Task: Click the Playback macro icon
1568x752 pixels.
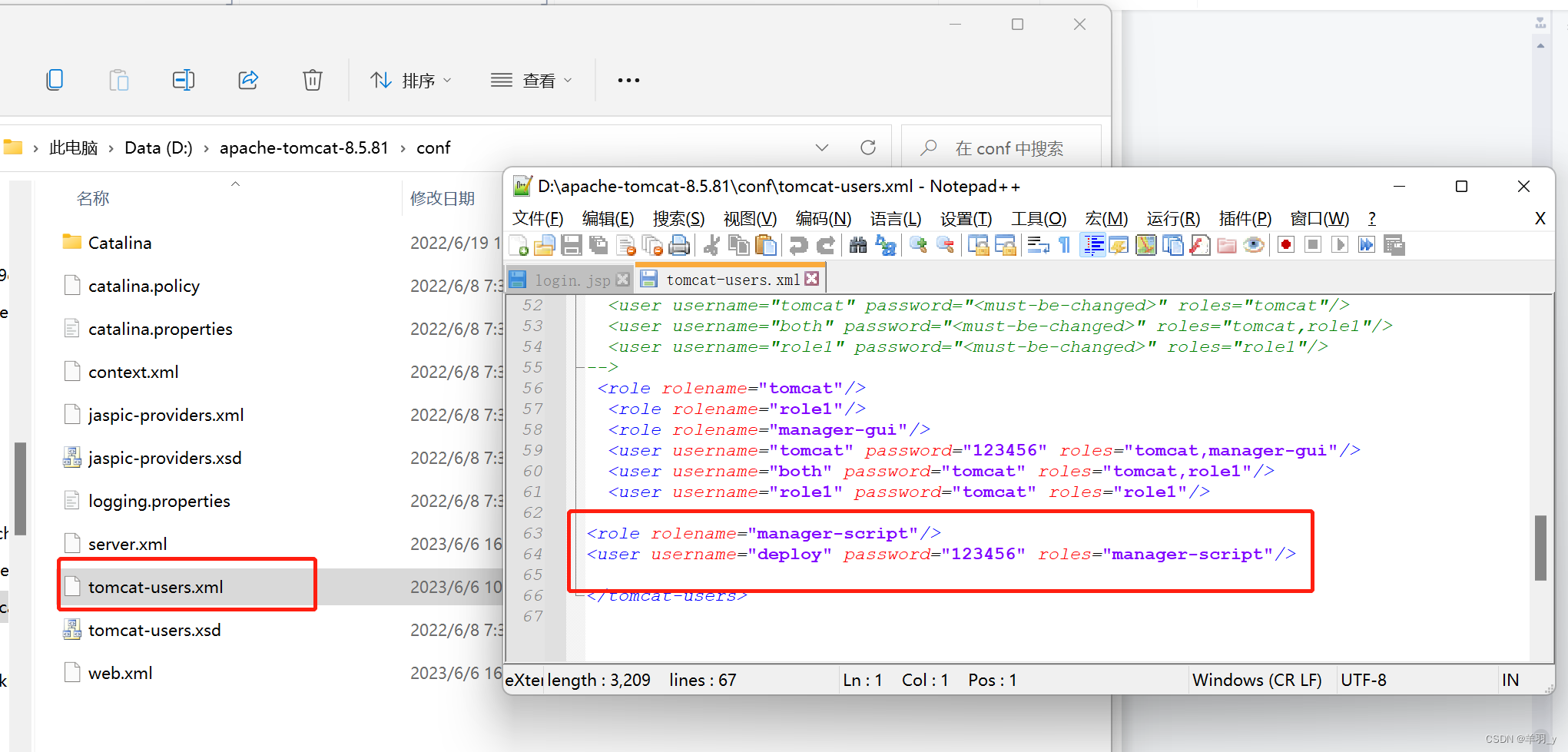Action: (x=1340, y=245)
